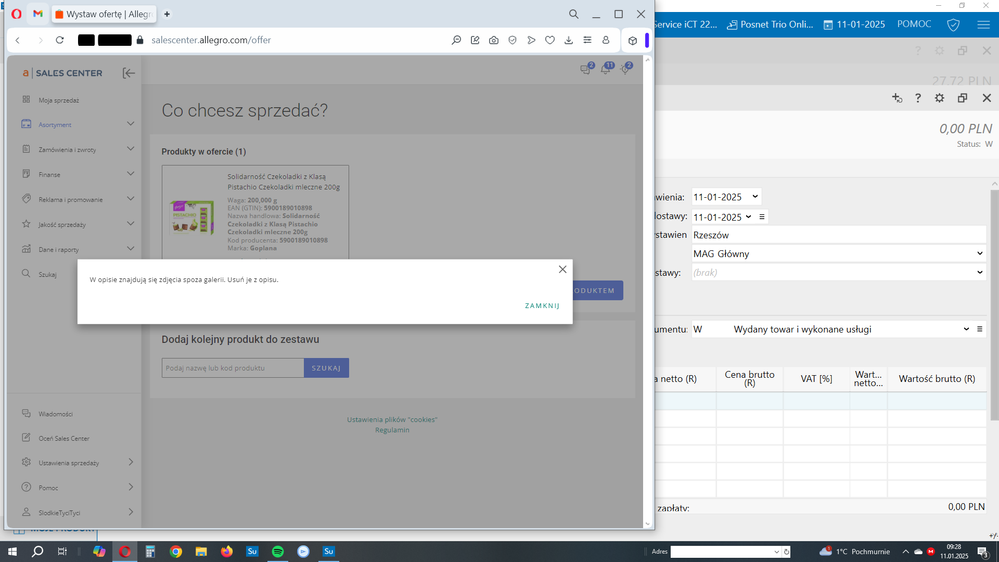Click the tips lightbulb icon
Viewport: 999px width, 562px height.
point(626,69)
